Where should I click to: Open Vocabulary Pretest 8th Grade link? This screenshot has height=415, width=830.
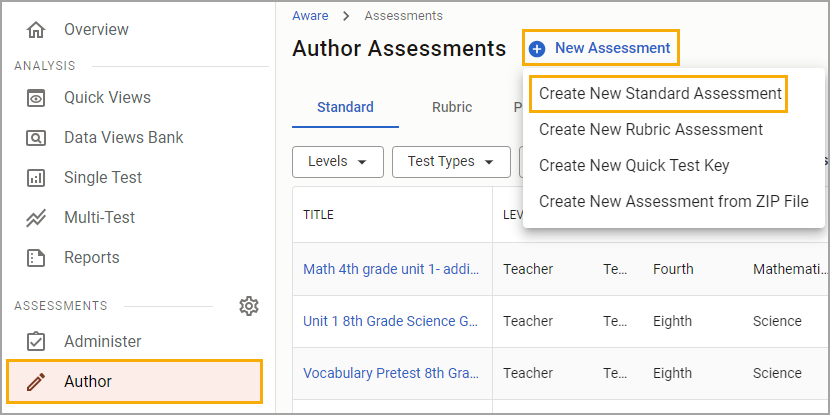[x=391, y=373]
